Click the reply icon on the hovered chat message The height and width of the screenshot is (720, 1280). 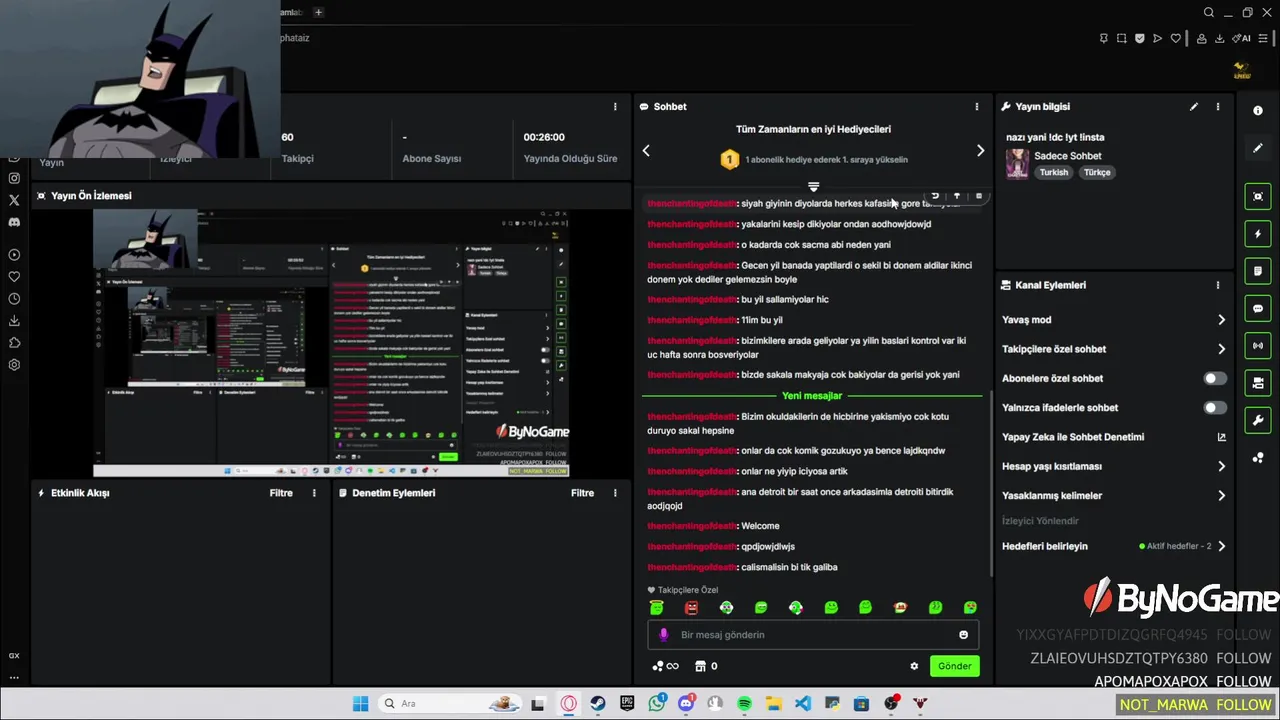click(x=935, y=196)
